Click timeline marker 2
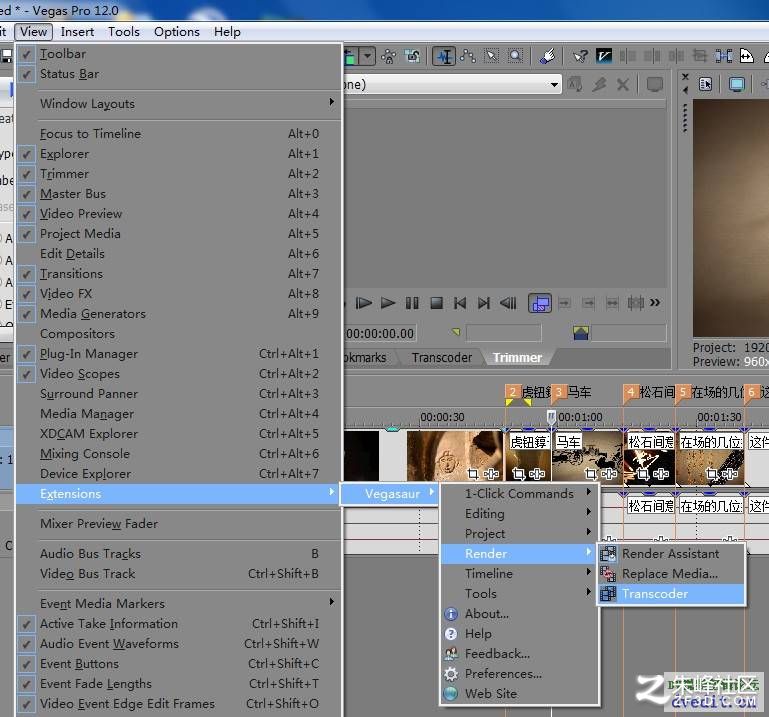This screenshot has width=769, height=717. click(513, 392)
